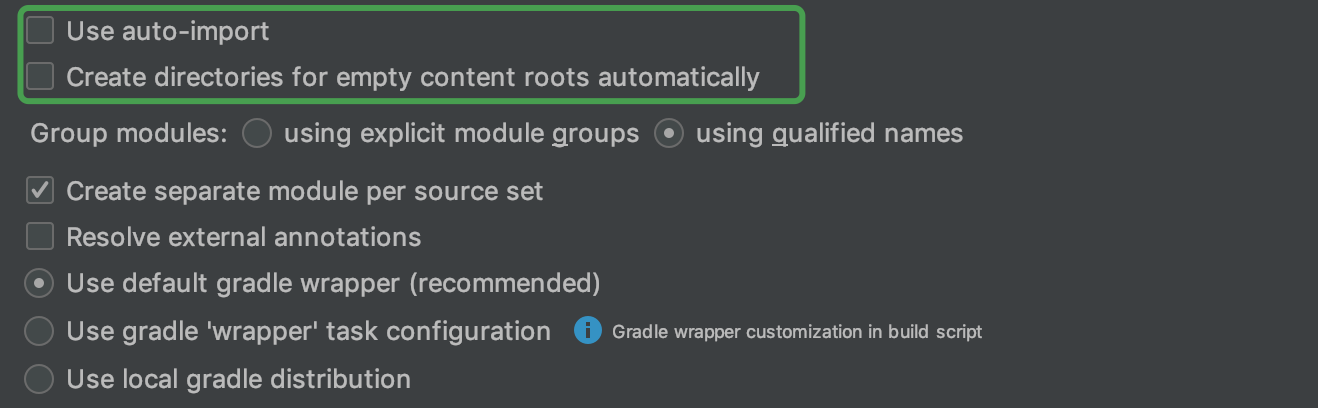Choose the local gradle distribution radio button
The image size is (1318, 408).
point(40,380)
